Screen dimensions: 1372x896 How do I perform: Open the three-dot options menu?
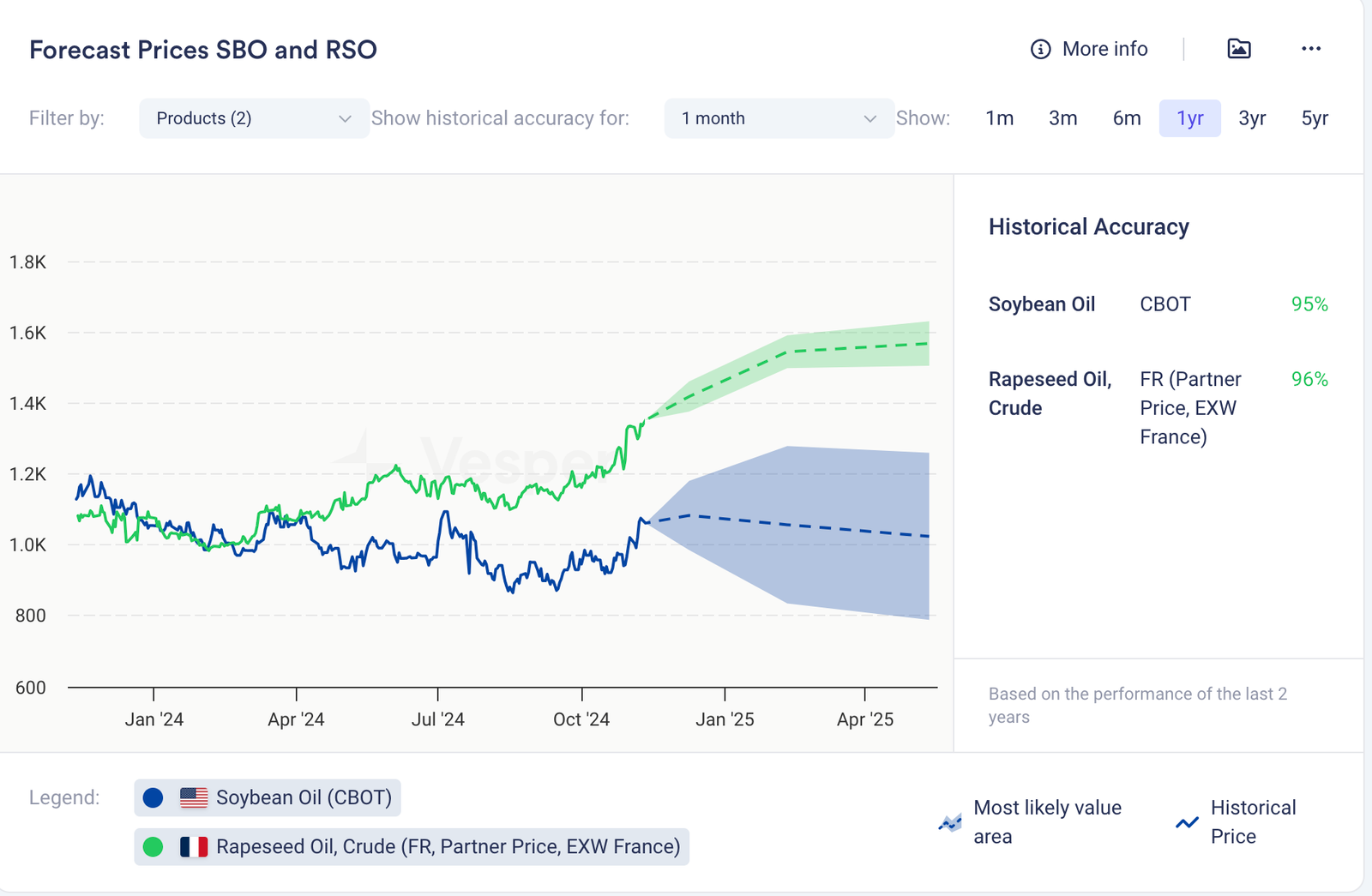[x=1310, y=49]
